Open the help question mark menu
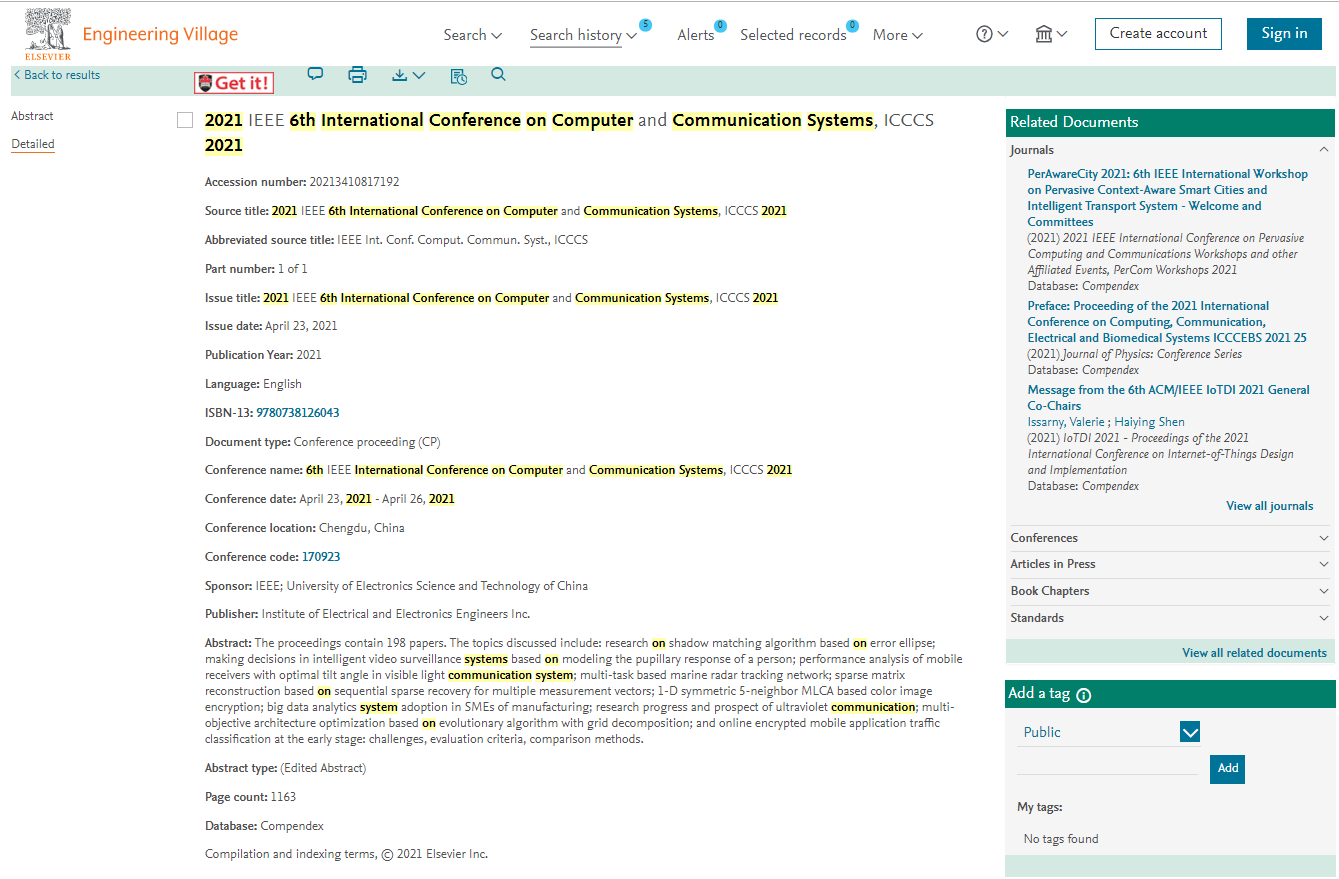This screenshot has height=879, width=1339. click(992, 34)
